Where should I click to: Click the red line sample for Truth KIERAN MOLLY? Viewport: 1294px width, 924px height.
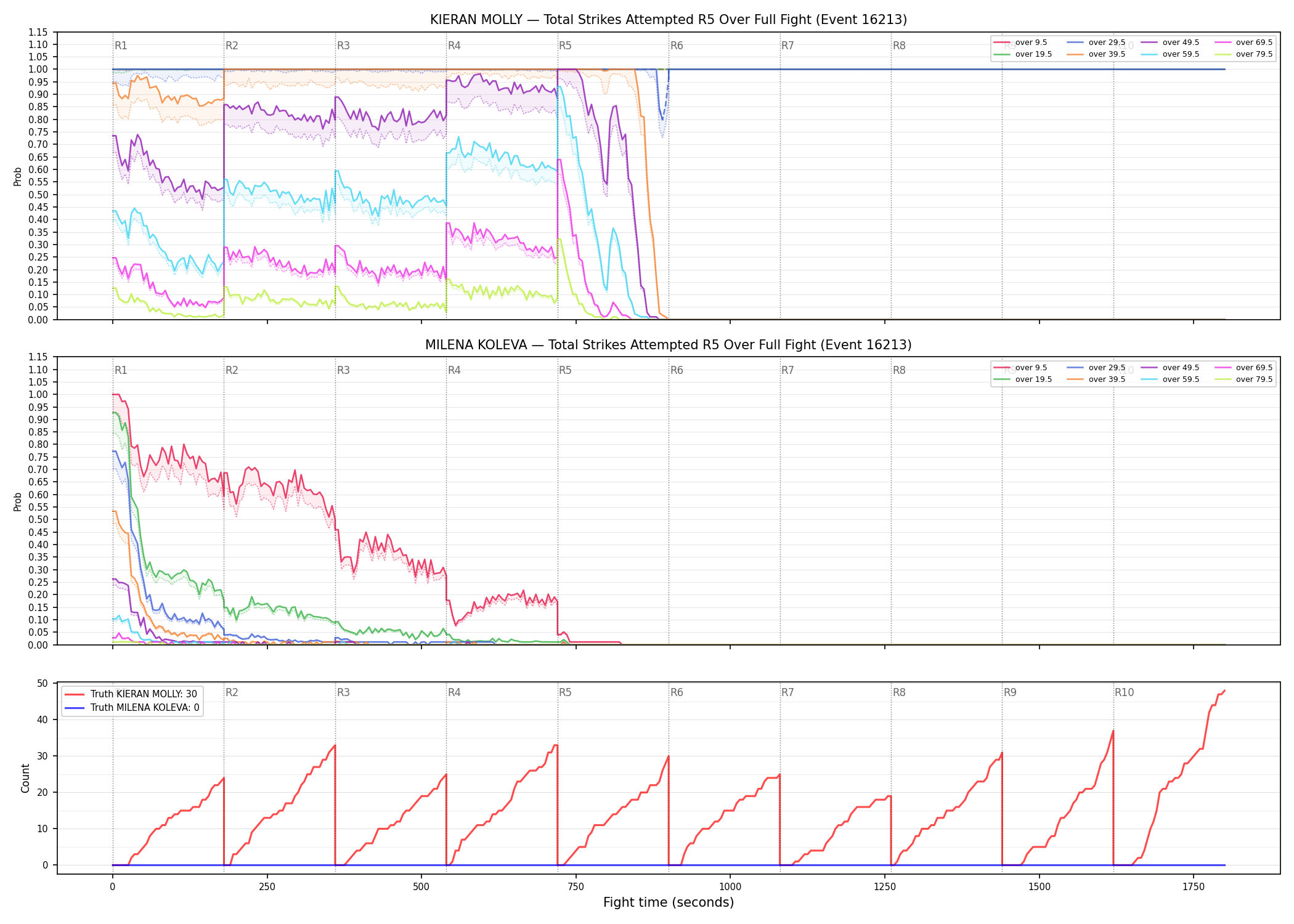[75, 694]
